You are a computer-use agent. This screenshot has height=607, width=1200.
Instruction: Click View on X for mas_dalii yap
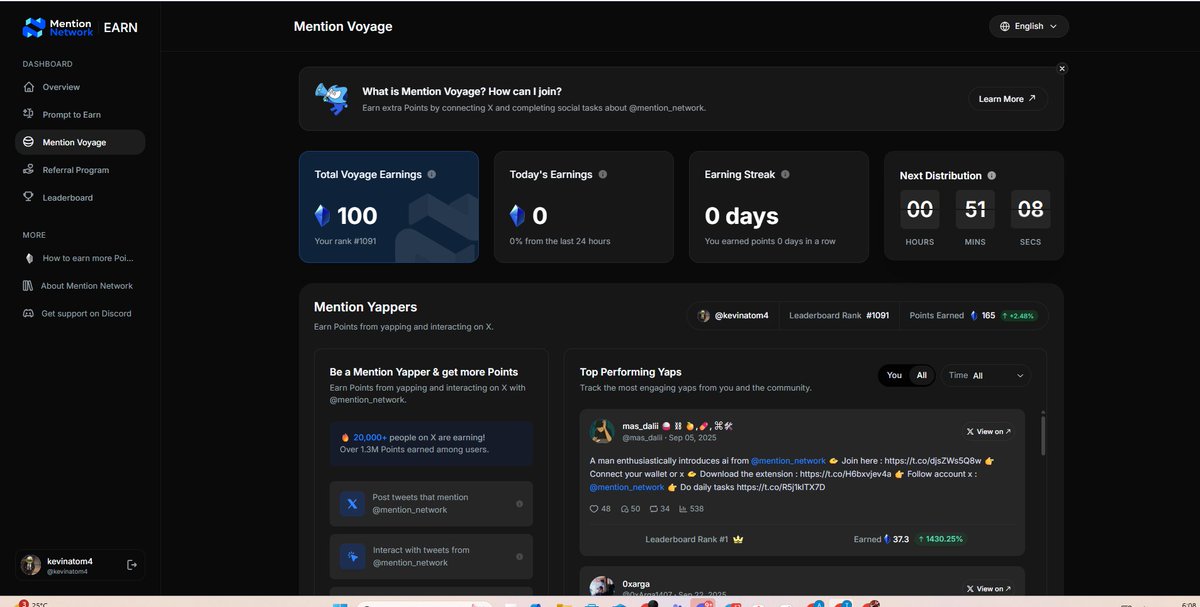click(x=988, y=431)
